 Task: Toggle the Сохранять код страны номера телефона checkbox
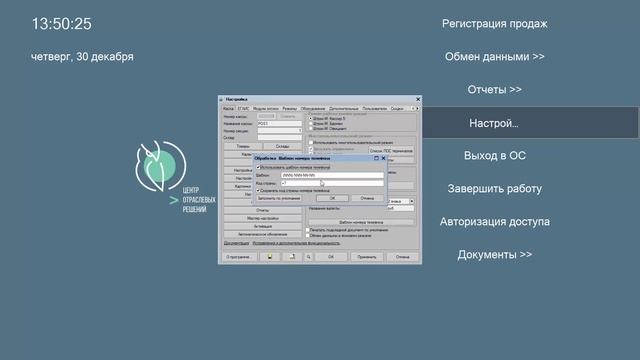258,191
